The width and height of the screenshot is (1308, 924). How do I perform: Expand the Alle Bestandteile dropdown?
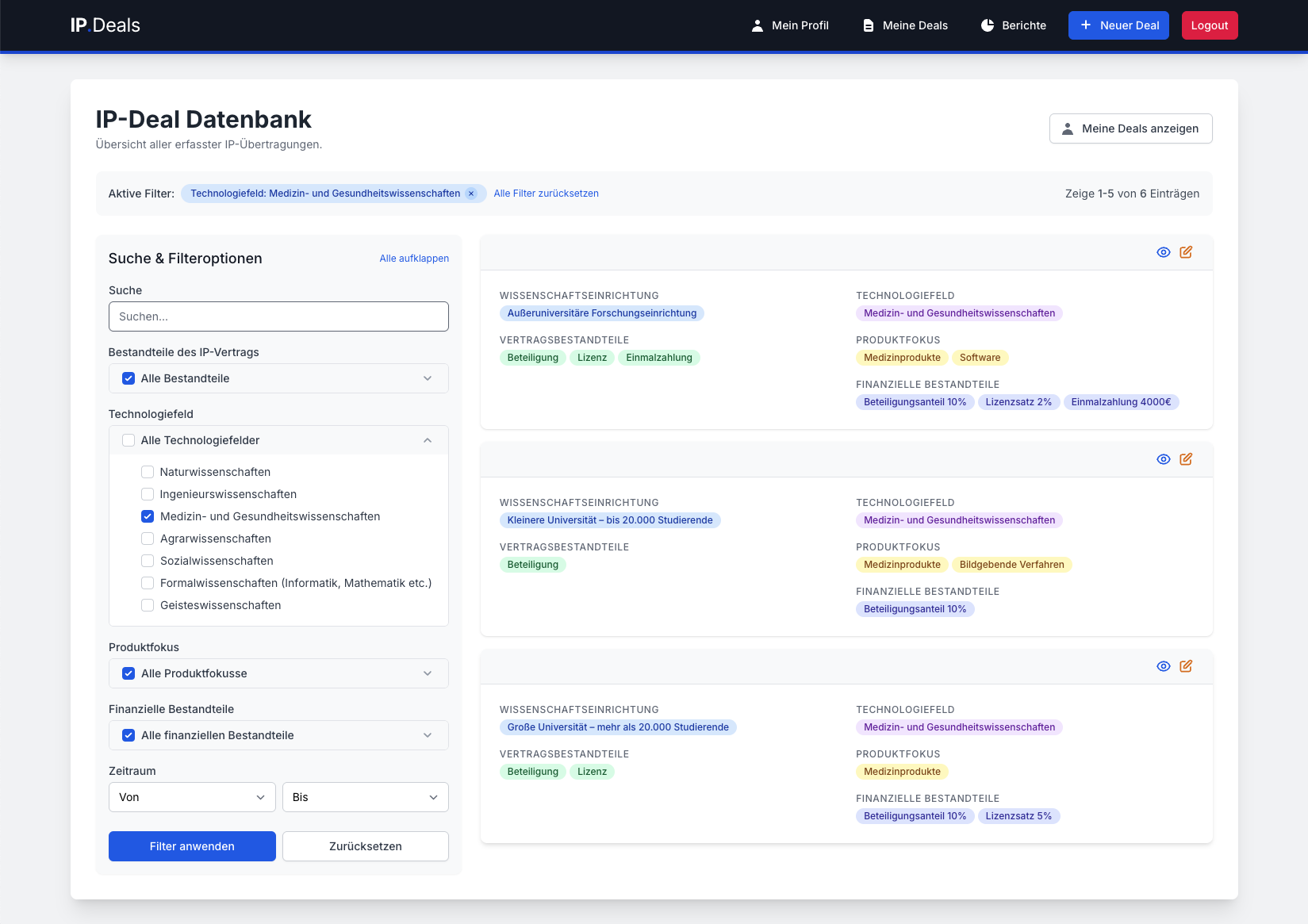click(x=428, y=378)
